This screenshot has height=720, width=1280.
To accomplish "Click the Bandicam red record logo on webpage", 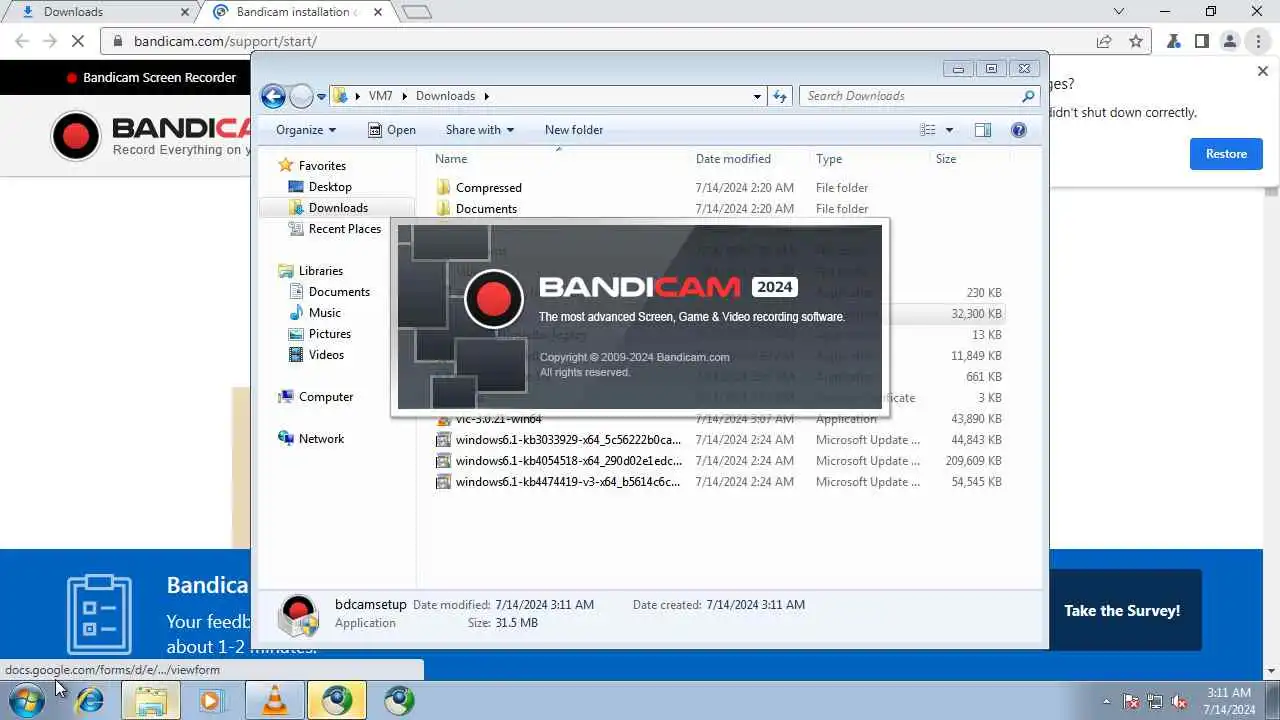I will pyautogui.click(x=76, y=137).
